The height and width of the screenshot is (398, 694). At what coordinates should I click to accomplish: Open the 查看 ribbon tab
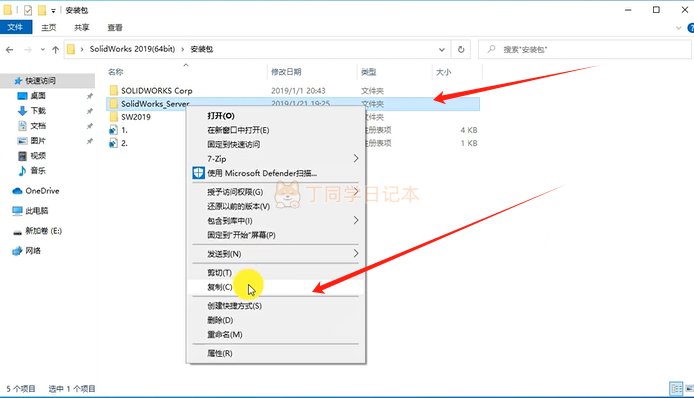pos(115,27)
